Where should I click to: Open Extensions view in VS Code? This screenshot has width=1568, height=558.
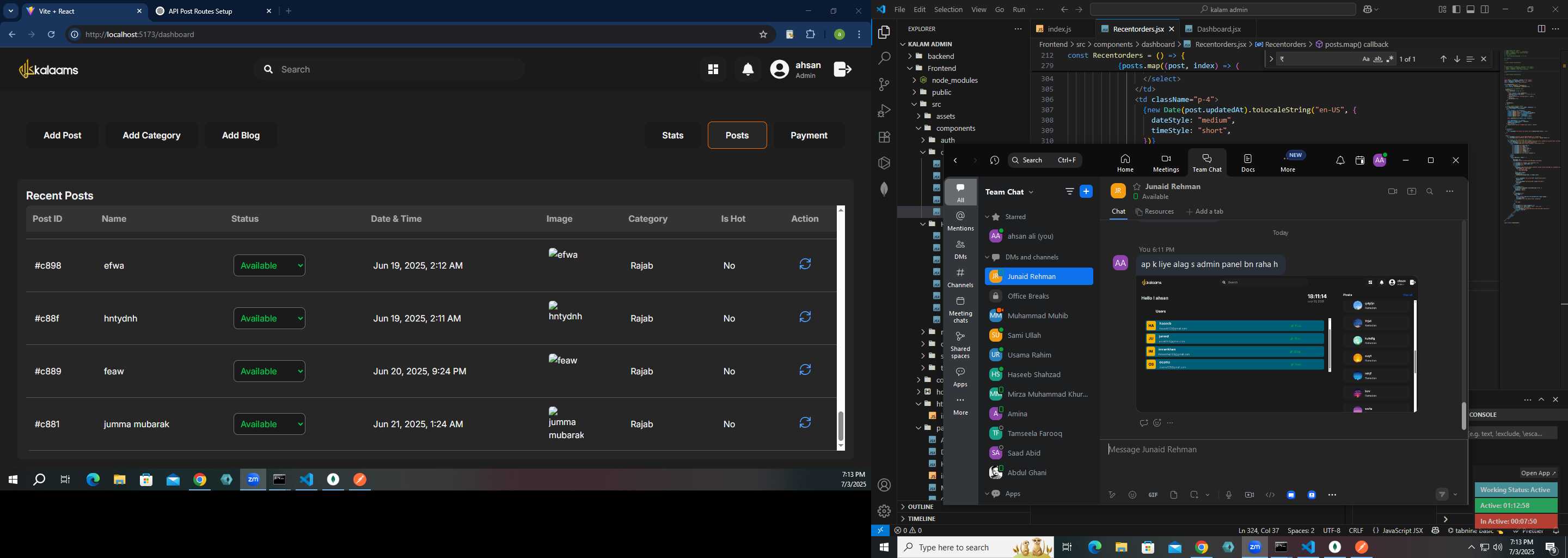[x=884, y=137]
